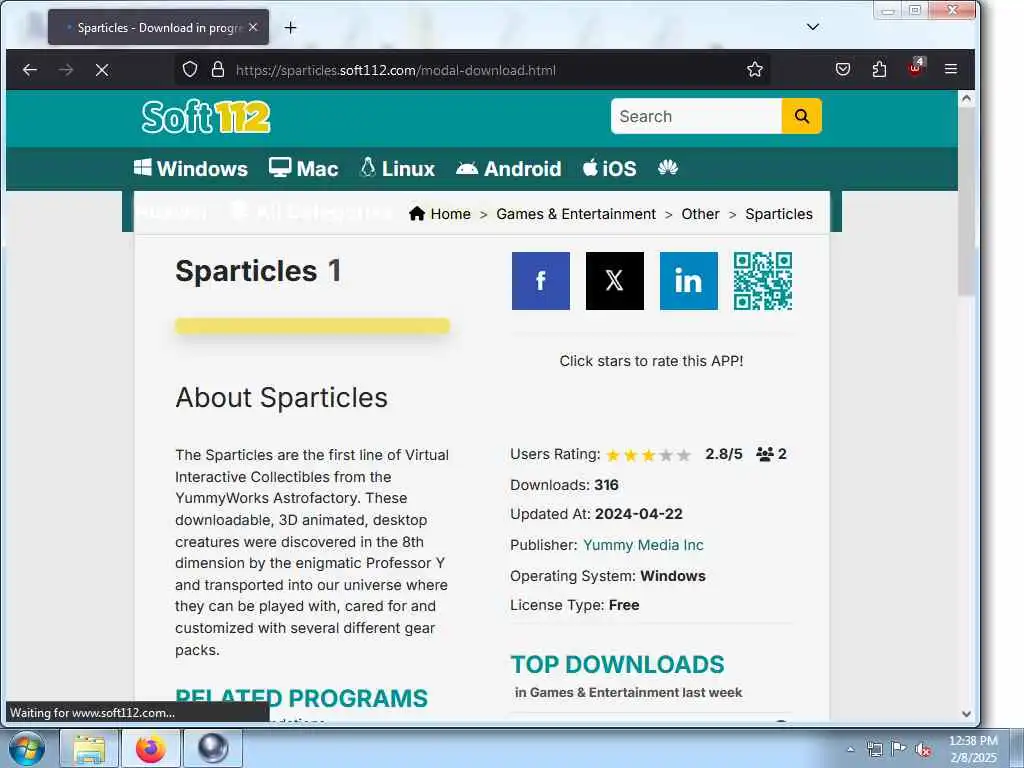Click the Downloads: 316 text
The image size is (1024, 768).
tap(564, 485)
